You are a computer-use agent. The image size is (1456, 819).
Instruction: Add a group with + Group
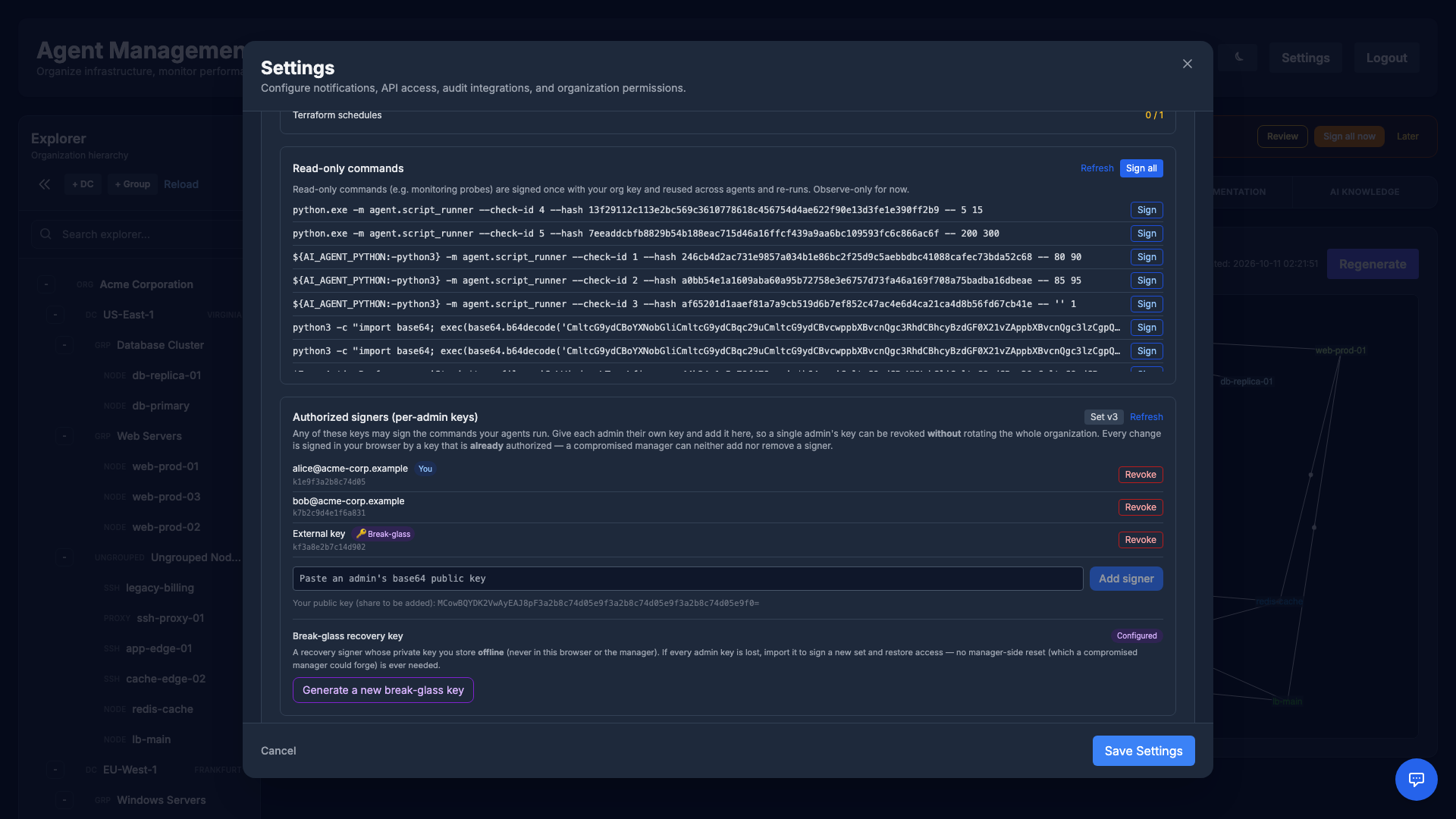[x=133, y=184]
